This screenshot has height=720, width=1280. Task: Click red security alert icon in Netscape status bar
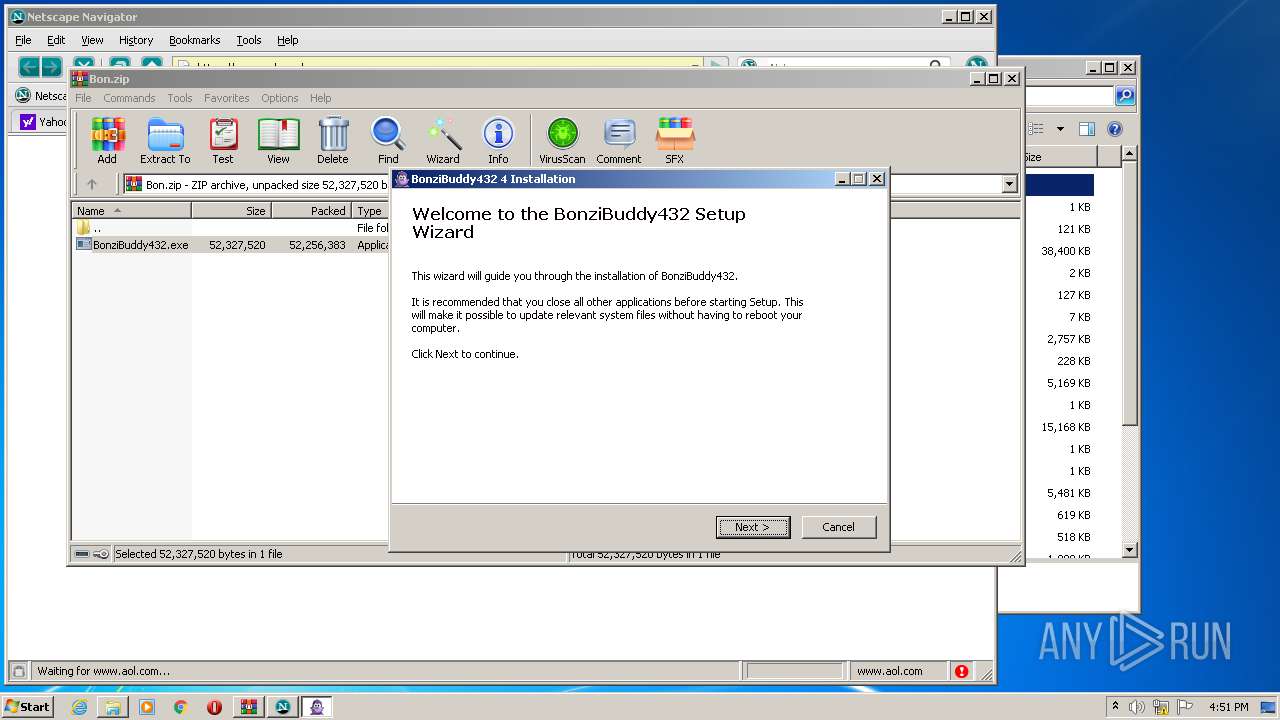point(961,671)
